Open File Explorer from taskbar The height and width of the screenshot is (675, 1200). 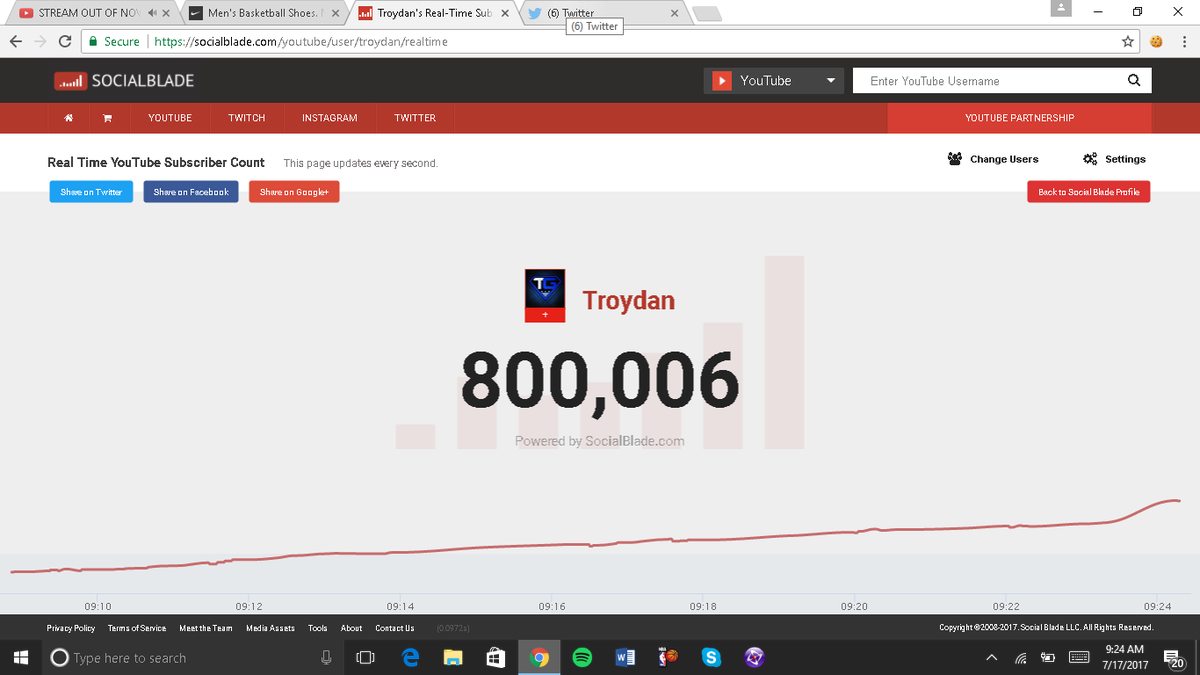tap(453, 657)
